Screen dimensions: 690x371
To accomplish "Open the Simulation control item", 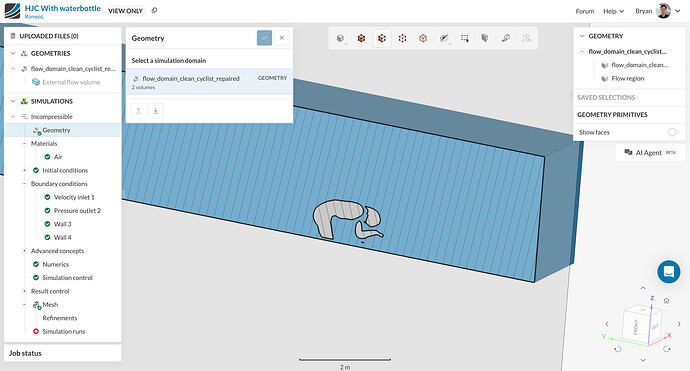I will 67,278.
